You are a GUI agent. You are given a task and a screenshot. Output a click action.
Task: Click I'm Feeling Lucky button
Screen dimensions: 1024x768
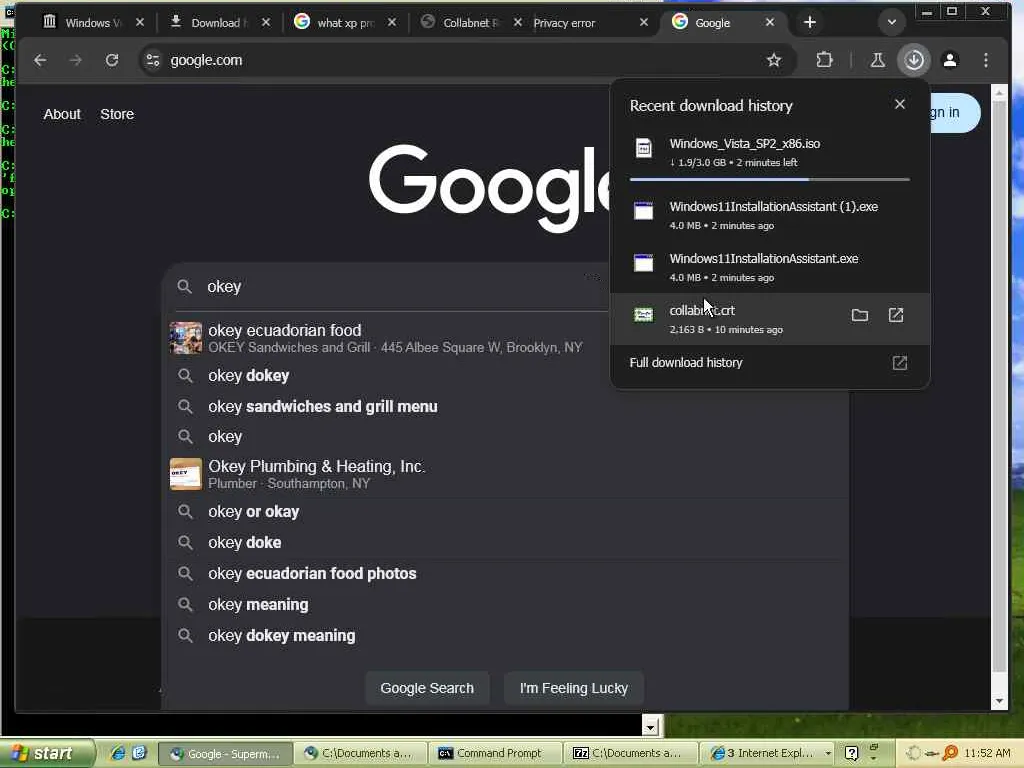(x=573, y=688)
